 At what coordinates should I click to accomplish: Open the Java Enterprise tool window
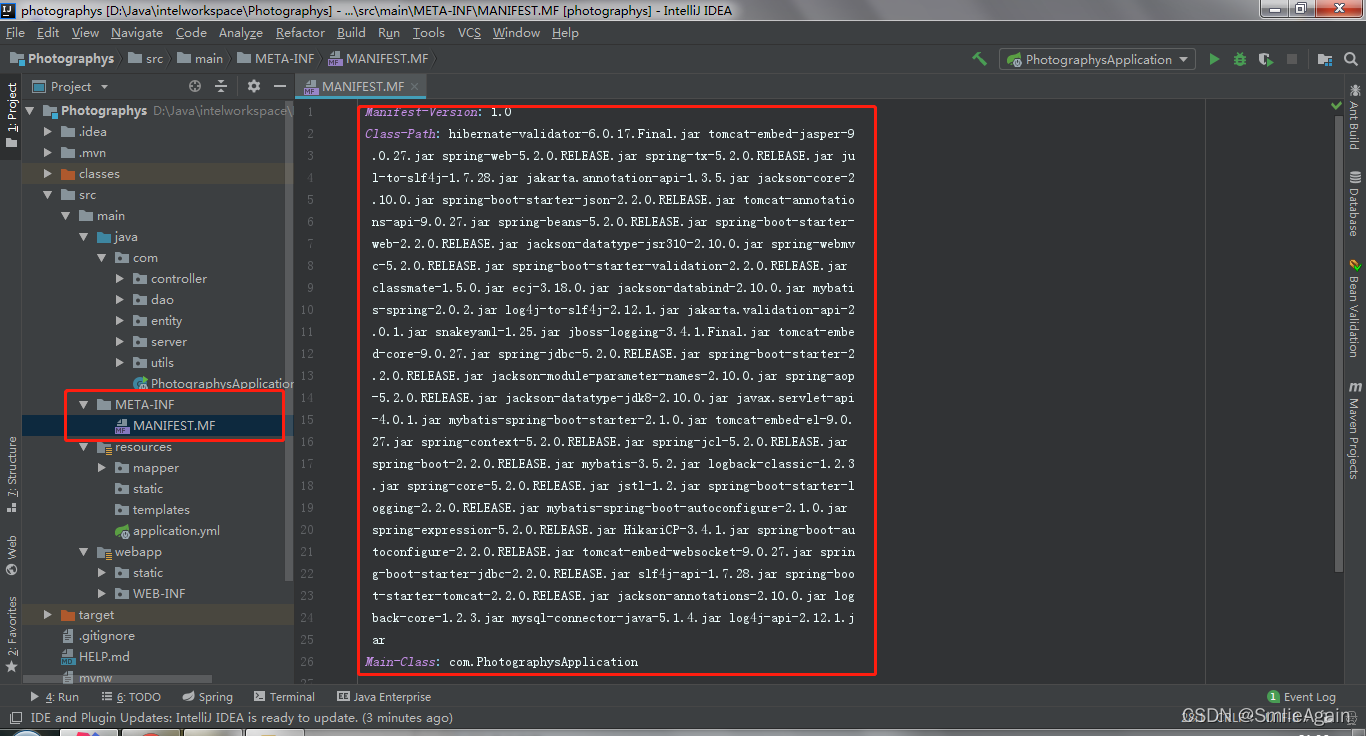(384, 697)
